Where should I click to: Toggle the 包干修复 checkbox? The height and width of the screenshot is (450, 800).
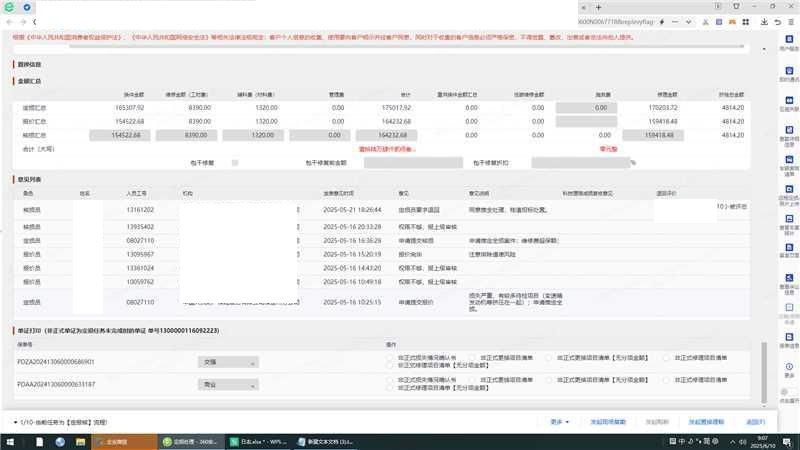pos(235,162)
